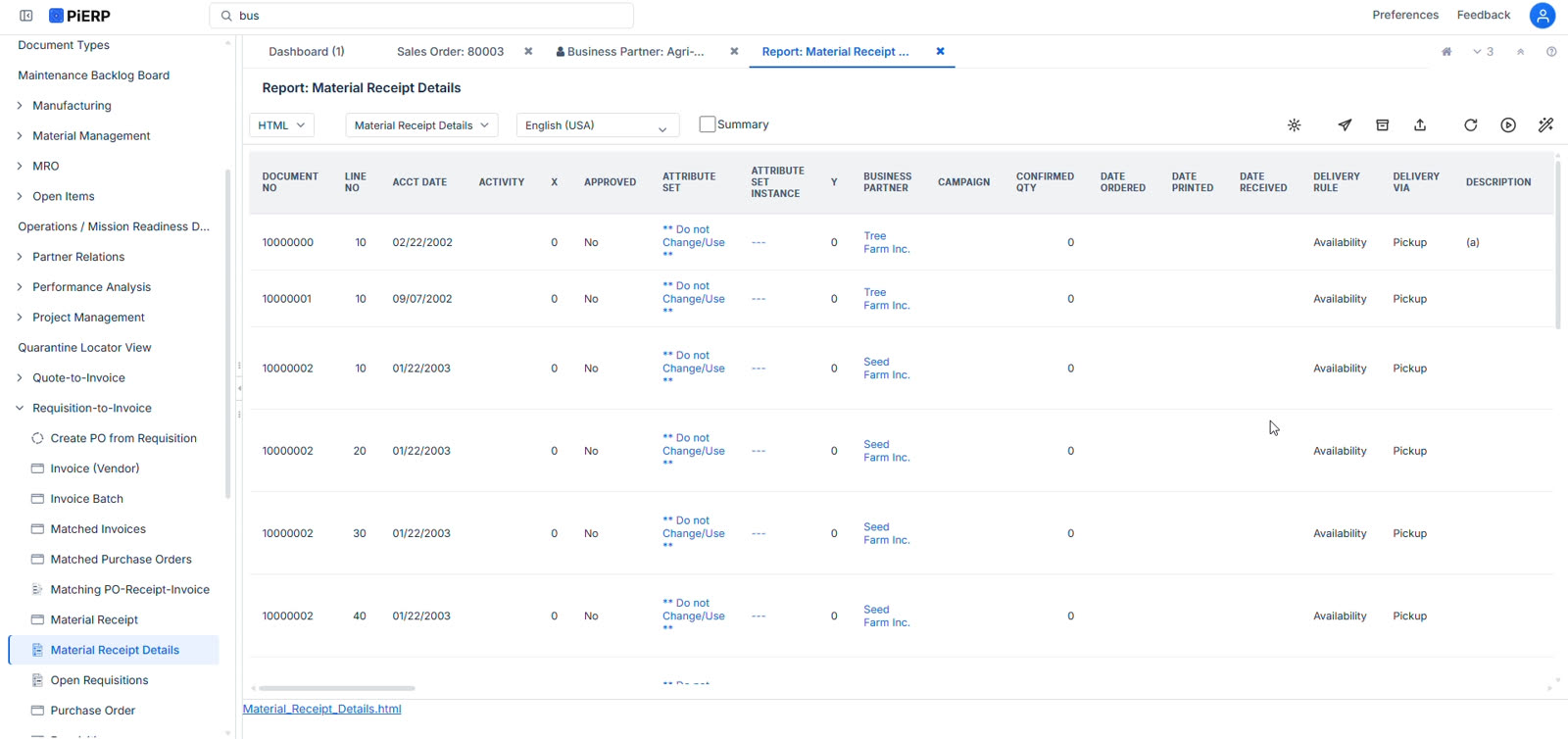Open the tab count dropdown showing 3
Viewport: 1568px width, 739px height.
1483,52
